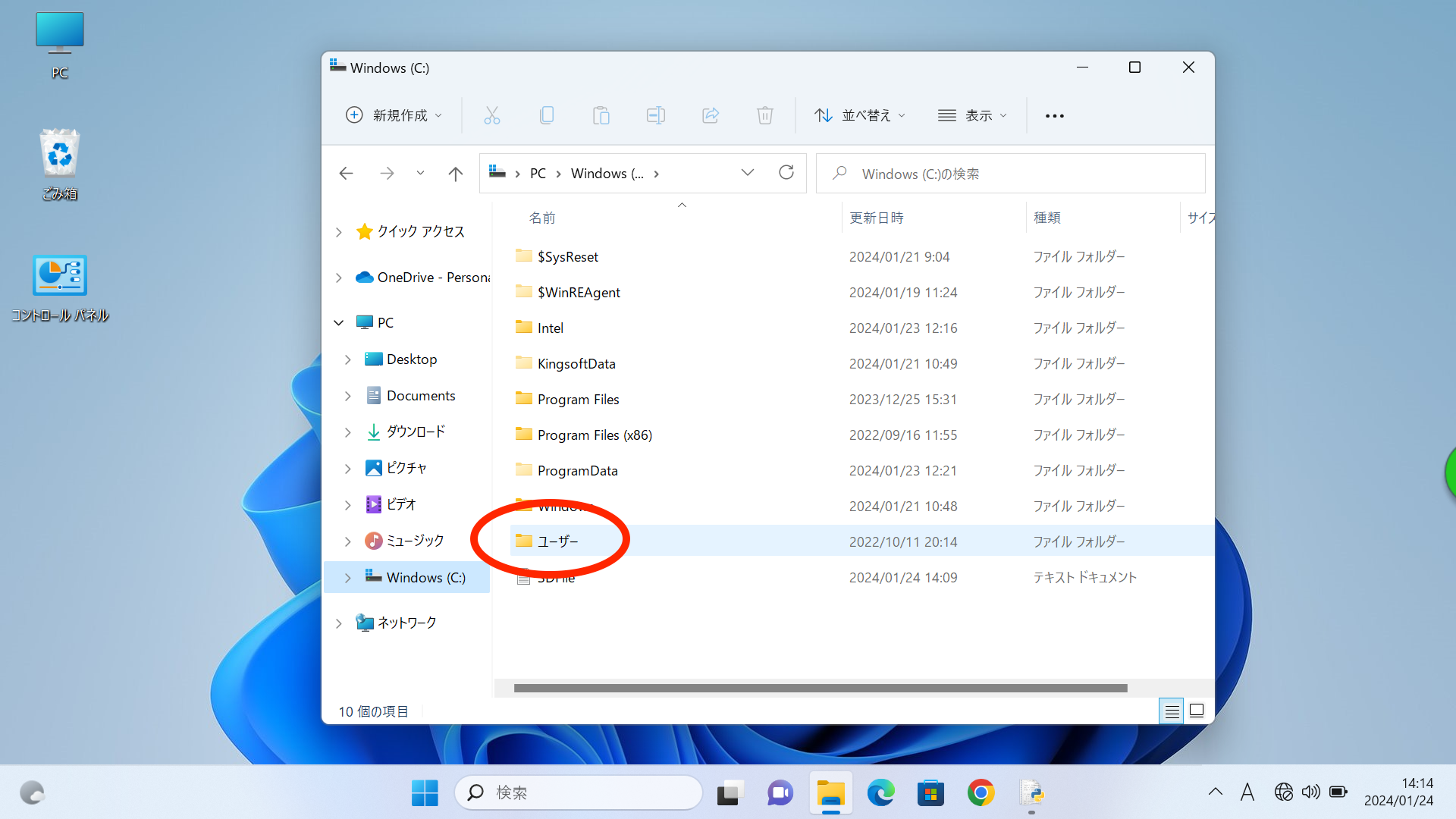Viewport: 1456px width, 819px height.
Task: Launch Microsoft Edge from the taskbar
Action: 880,792
